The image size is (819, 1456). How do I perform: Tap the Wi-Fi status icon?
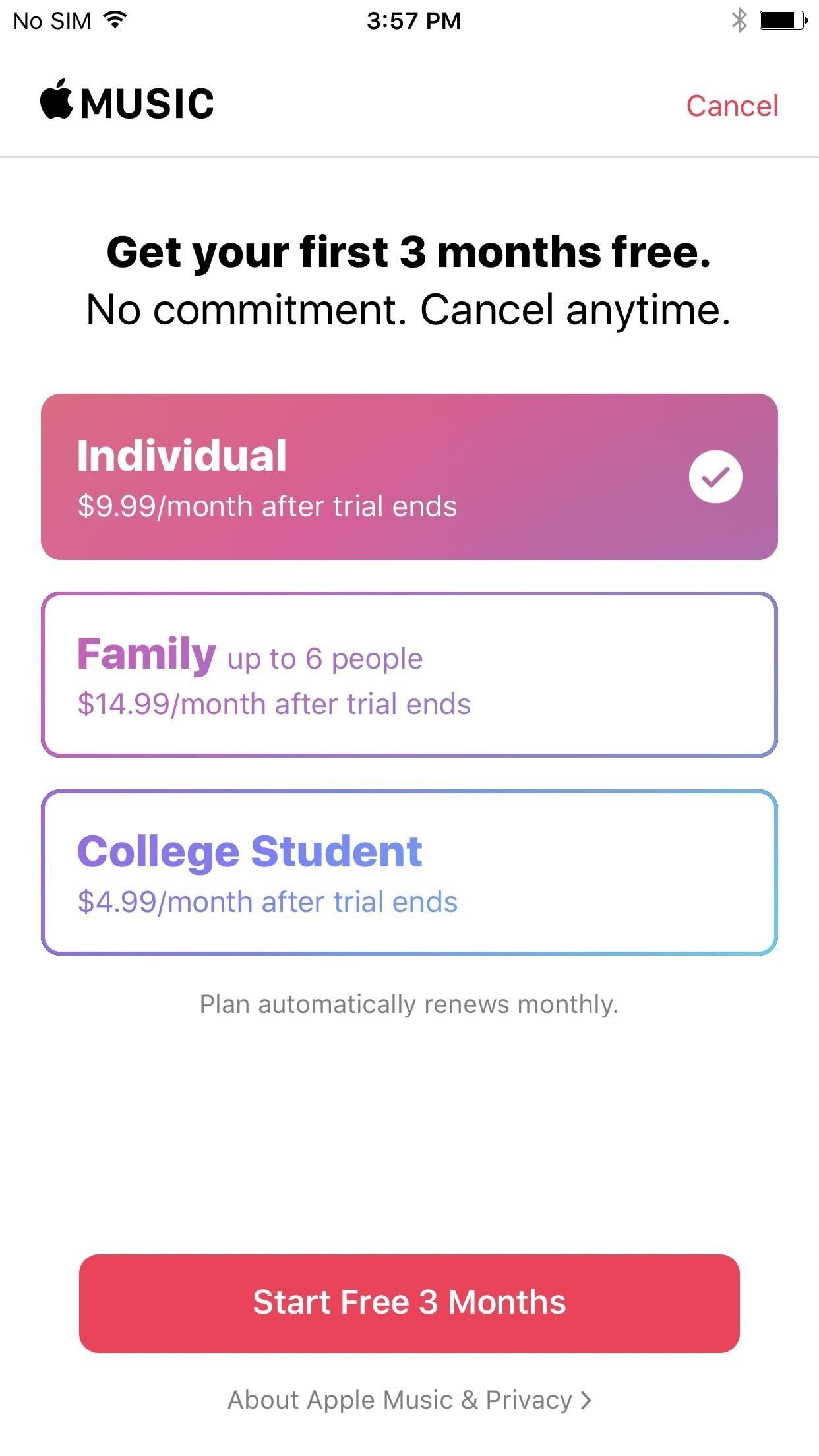click(115, 20)
